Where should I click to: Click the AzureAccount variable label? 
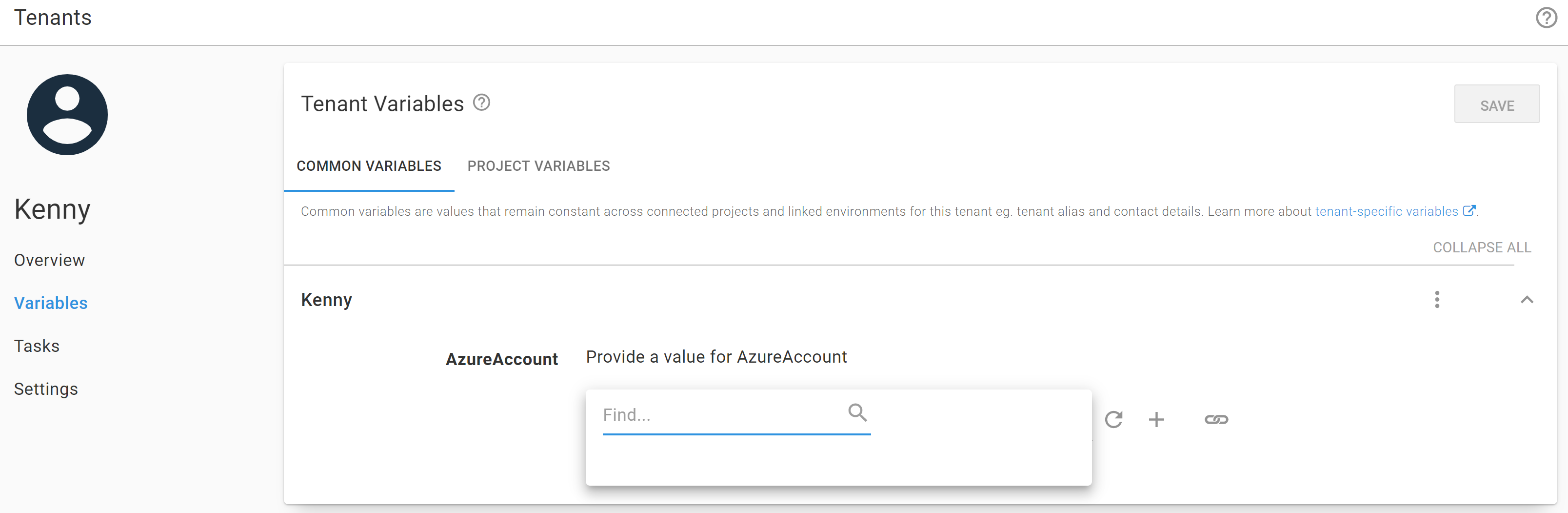[502, 359]
